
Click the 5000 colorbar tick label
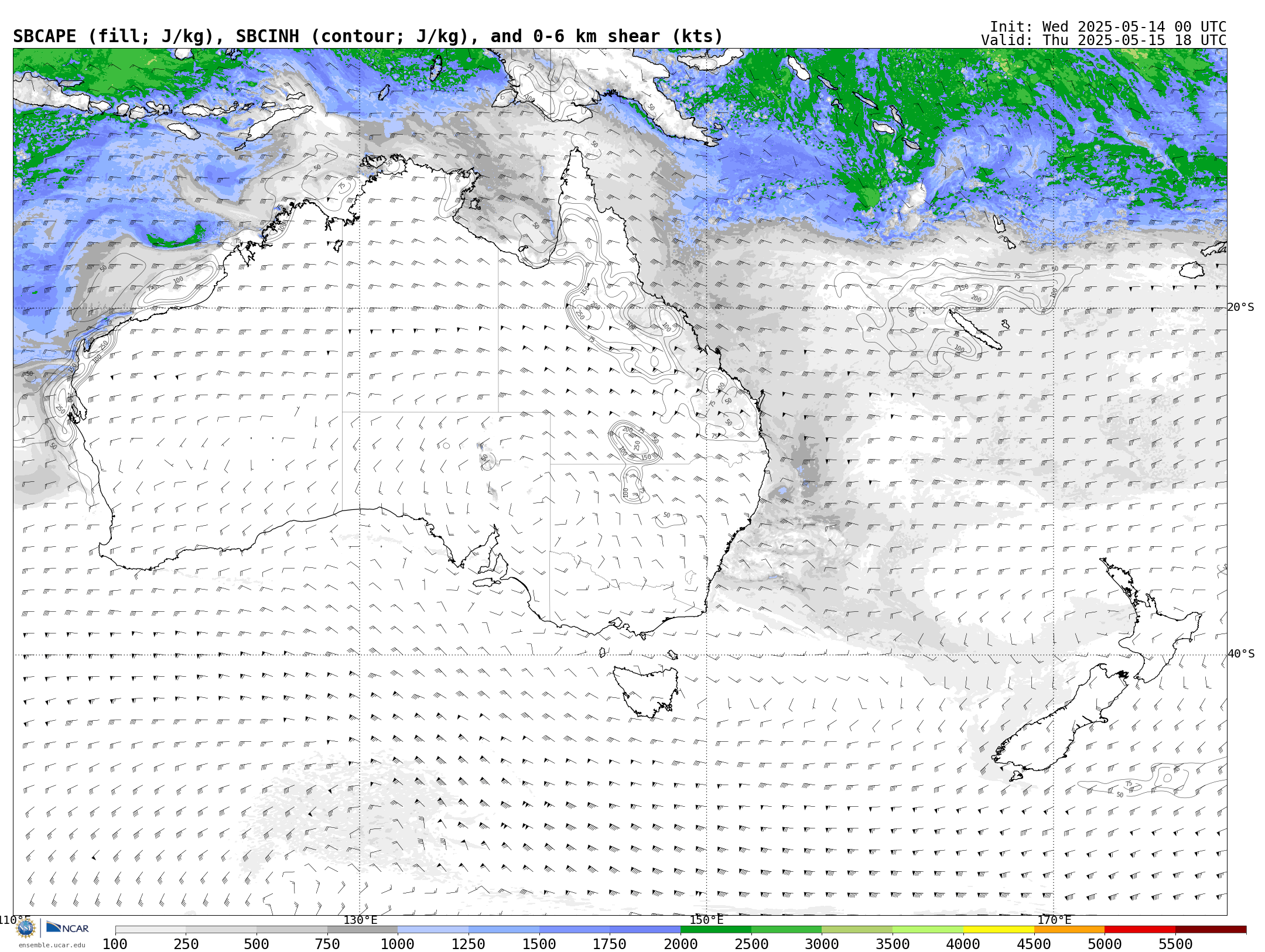[x=1105, y=944]
